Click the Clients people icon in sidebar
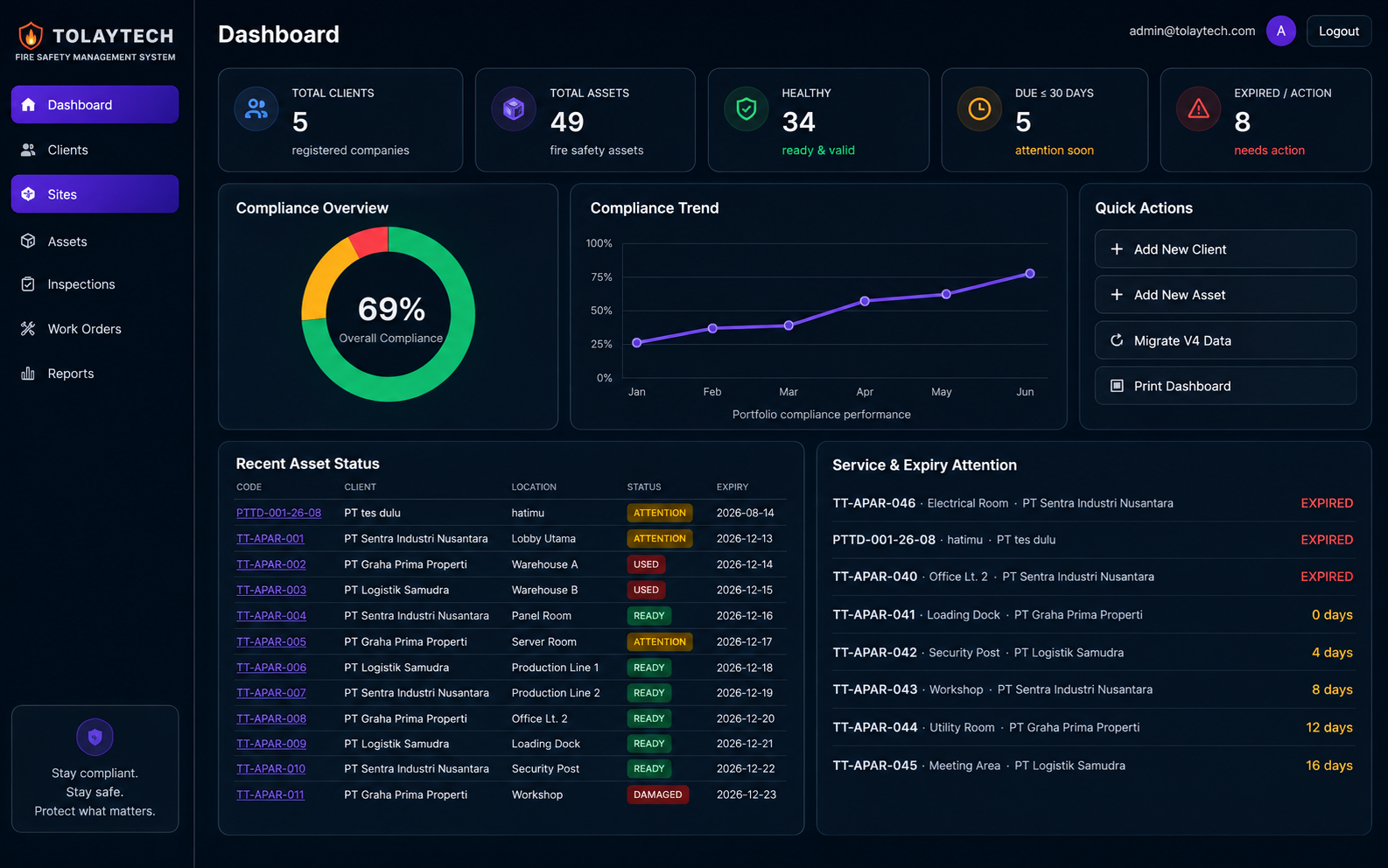Screen dimensions: 1388x868 click(x=28, y=150)
